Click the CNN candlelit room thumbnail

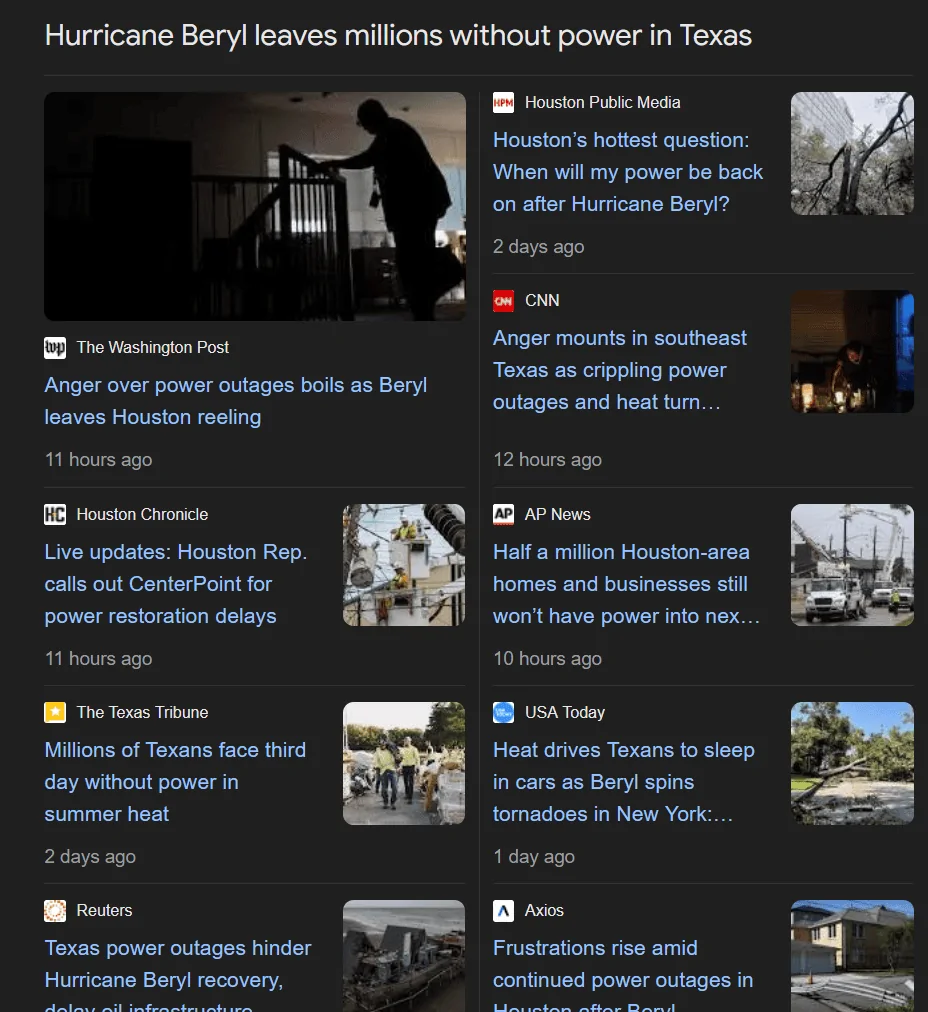point(852,352)
